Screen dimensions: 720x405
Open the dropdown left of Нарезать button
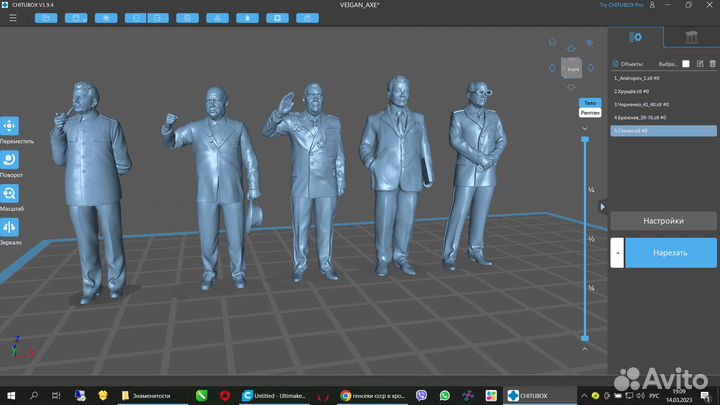click(x=617, y=252)
